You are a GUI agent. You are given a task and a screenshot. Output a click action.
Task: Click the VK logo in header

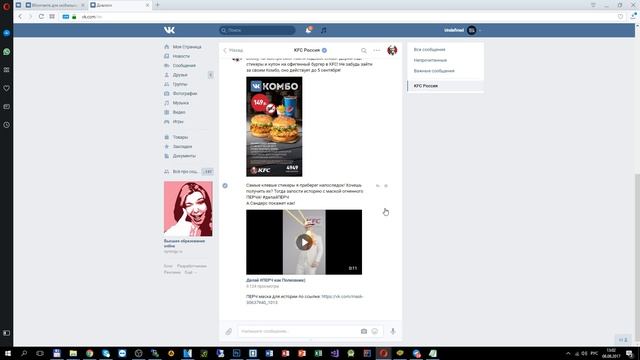click(169, 30)
